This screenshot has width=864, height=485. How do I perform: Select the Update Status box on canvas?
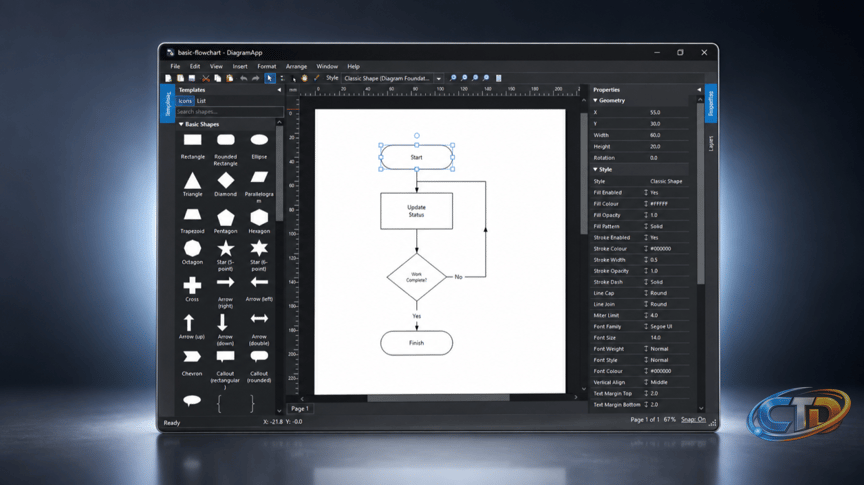tap(417, 211)
